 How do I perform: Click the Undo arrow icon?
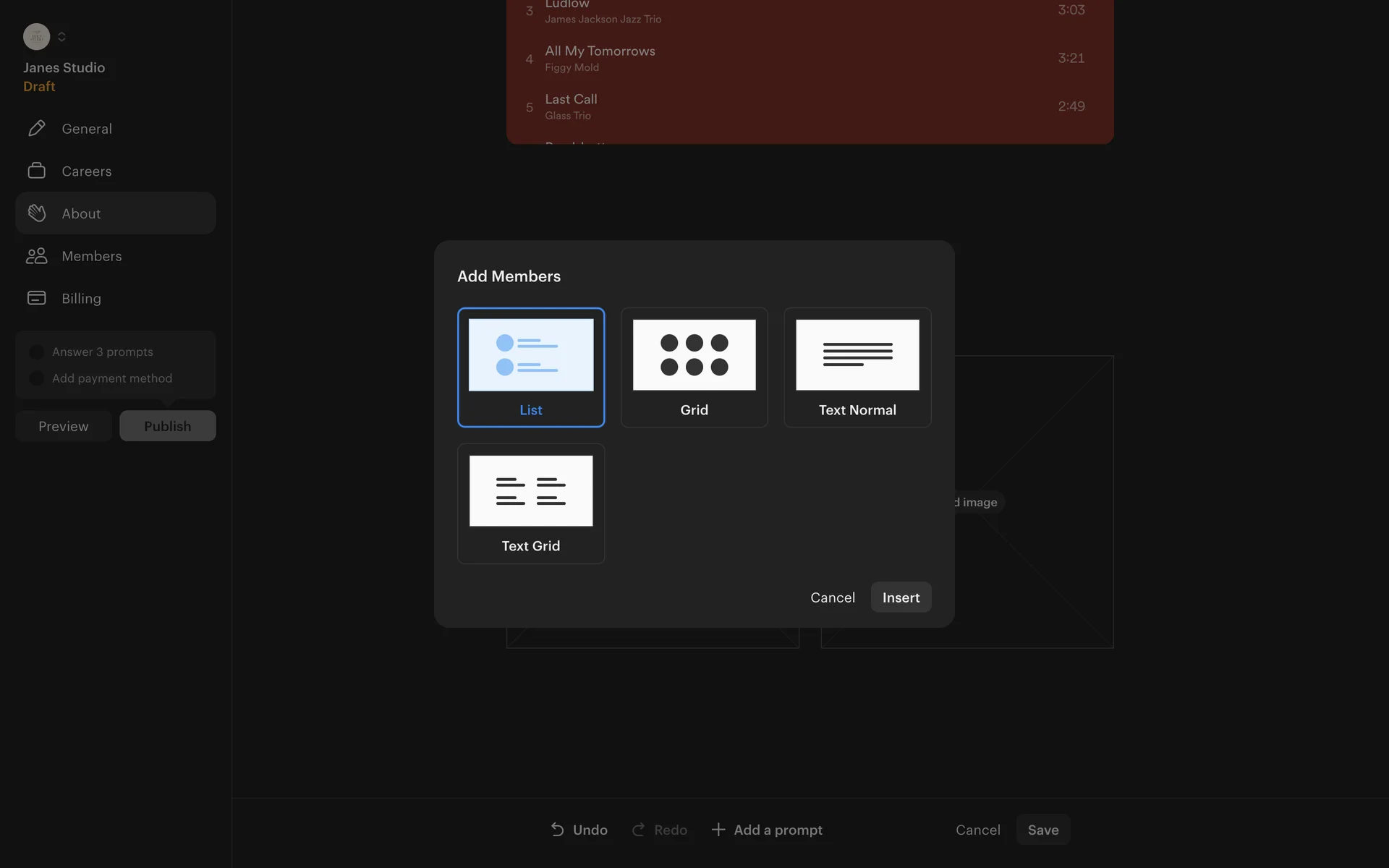(557, 830)
